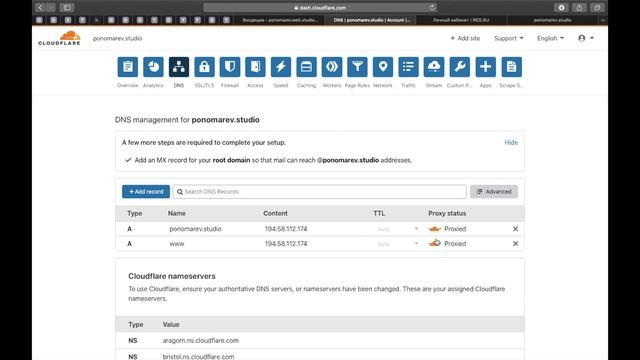The height and width of the screenshot is (360, 640).
Task: Open the Apps plus icon
Action: pyautogui.click(x=486, y=67)
